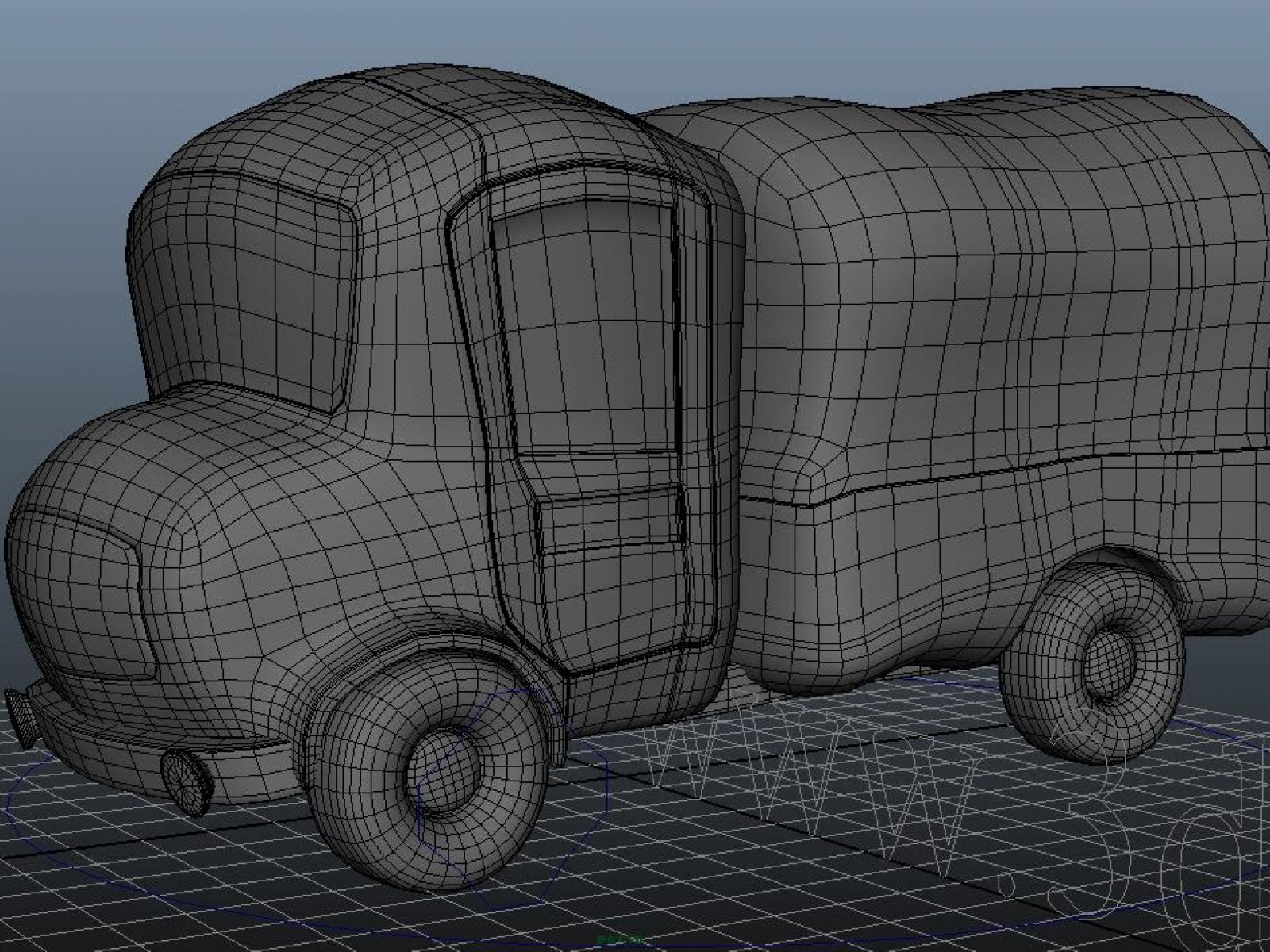
Task: Click the rectangular panel on the lower door
Action: (611, 520)
